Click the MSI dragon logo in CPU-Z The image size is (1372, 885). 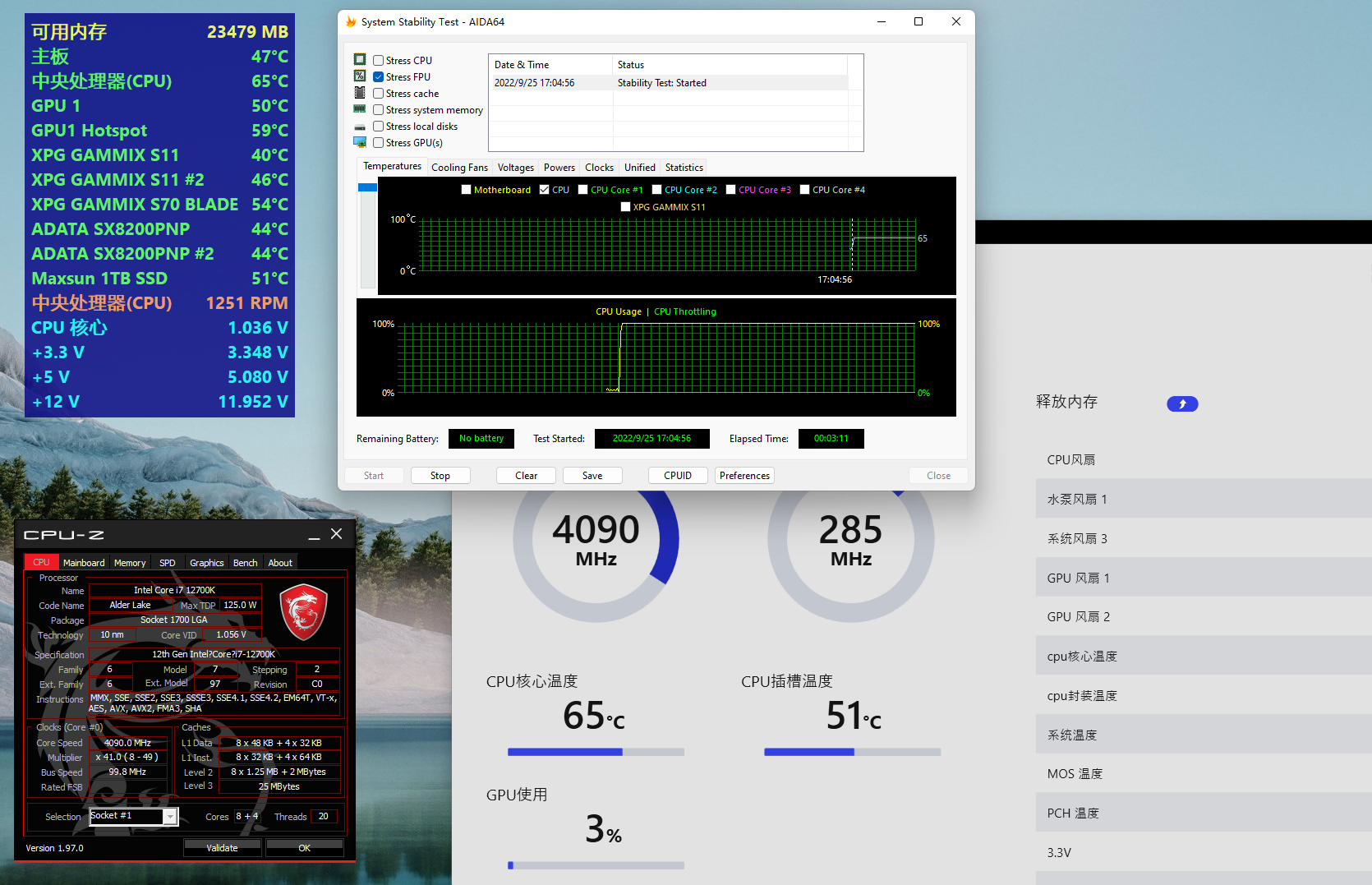(304, 612)
